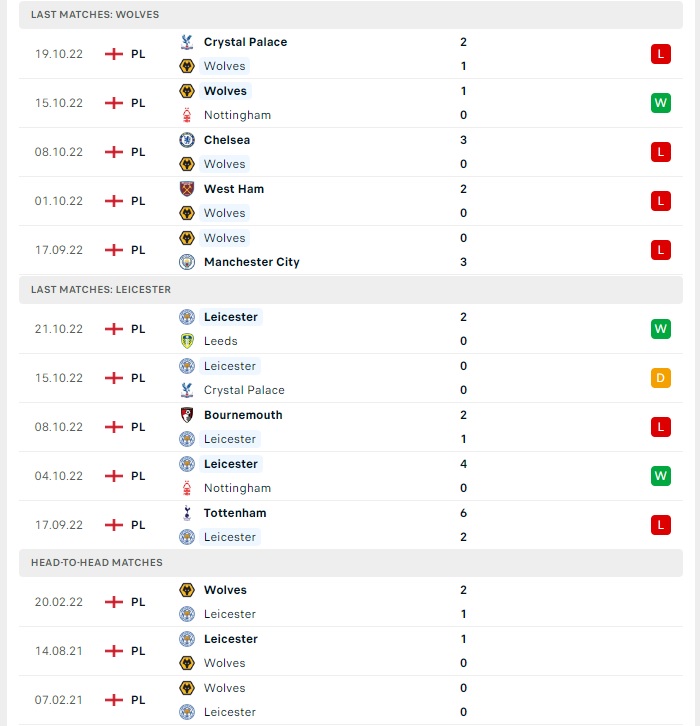Click the orange D badge for Leicester draw

(x=660, y=378)
